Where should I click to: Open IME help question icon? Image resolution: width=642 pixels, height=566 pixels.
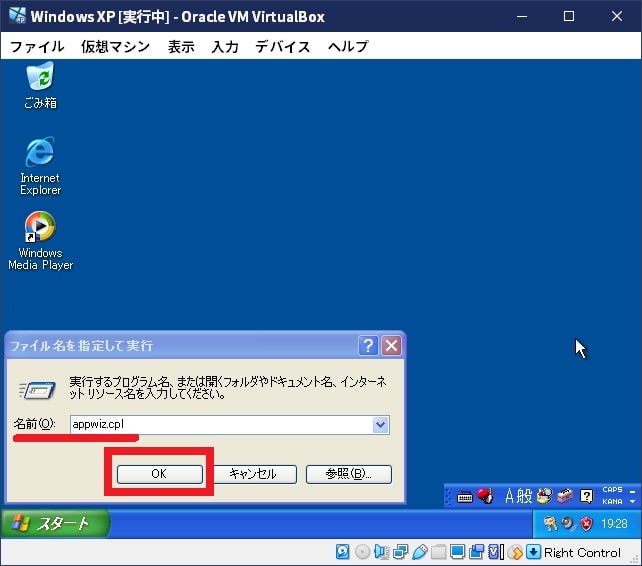(x=586, y=496)
